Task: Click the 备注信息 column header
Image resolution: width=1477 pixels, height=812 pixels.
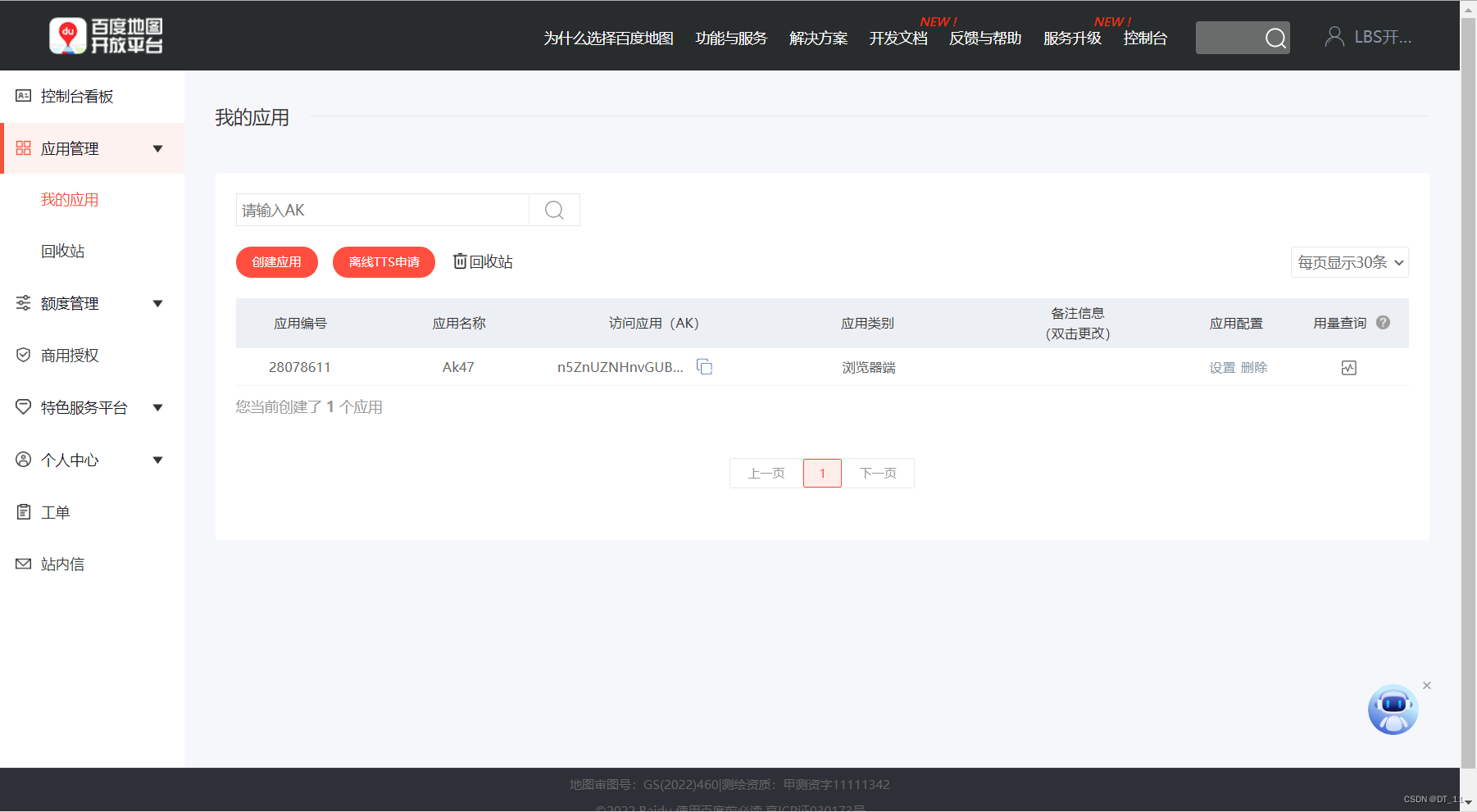Action: click(1078, 323)
